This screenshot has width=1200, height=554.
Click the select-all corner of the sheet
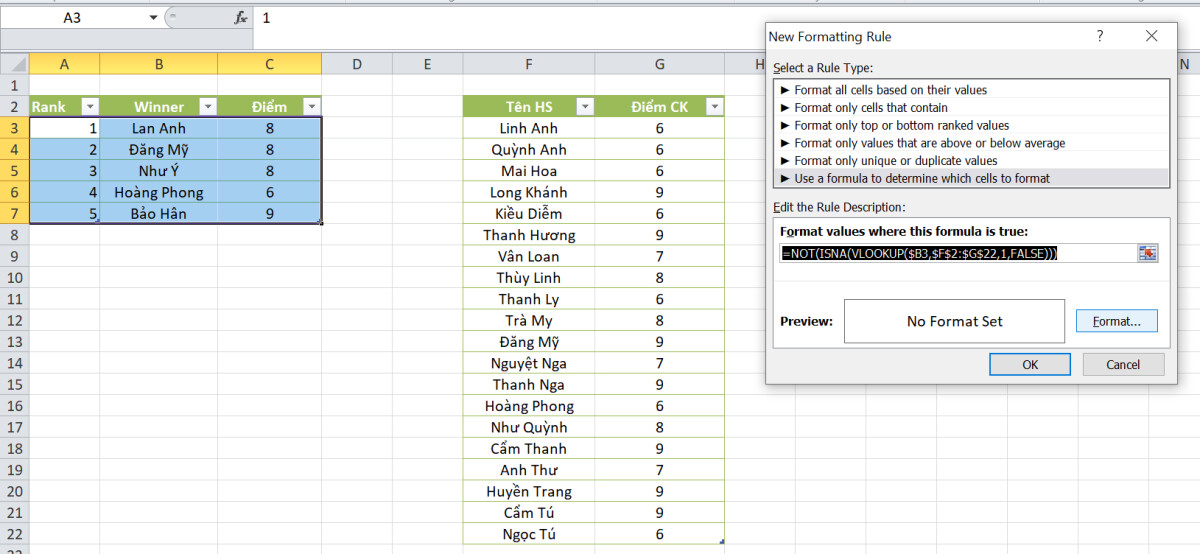click(14, 64)
